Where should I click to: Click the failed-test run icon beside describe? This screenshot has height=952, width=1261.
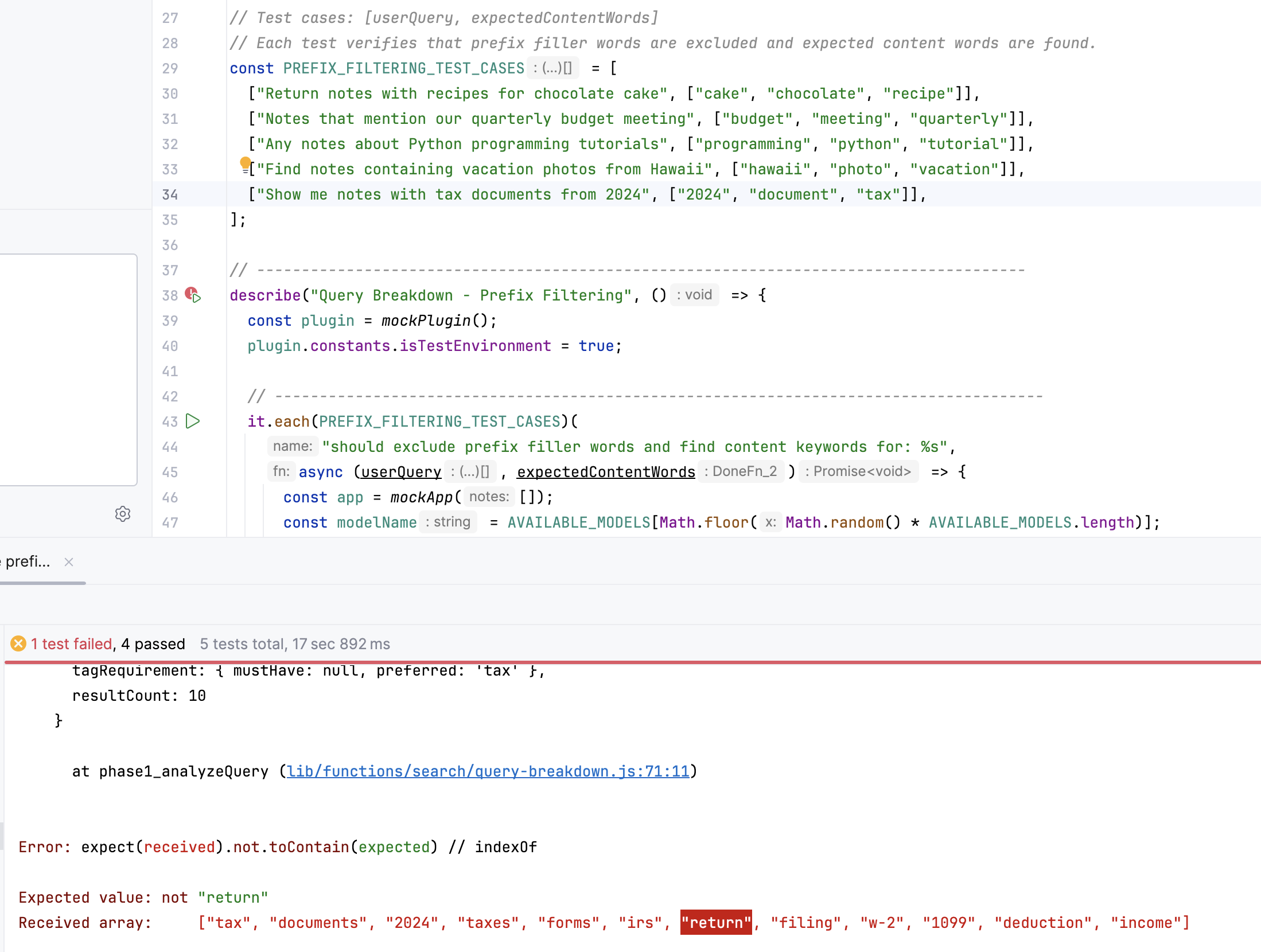[x=193, y=295]
